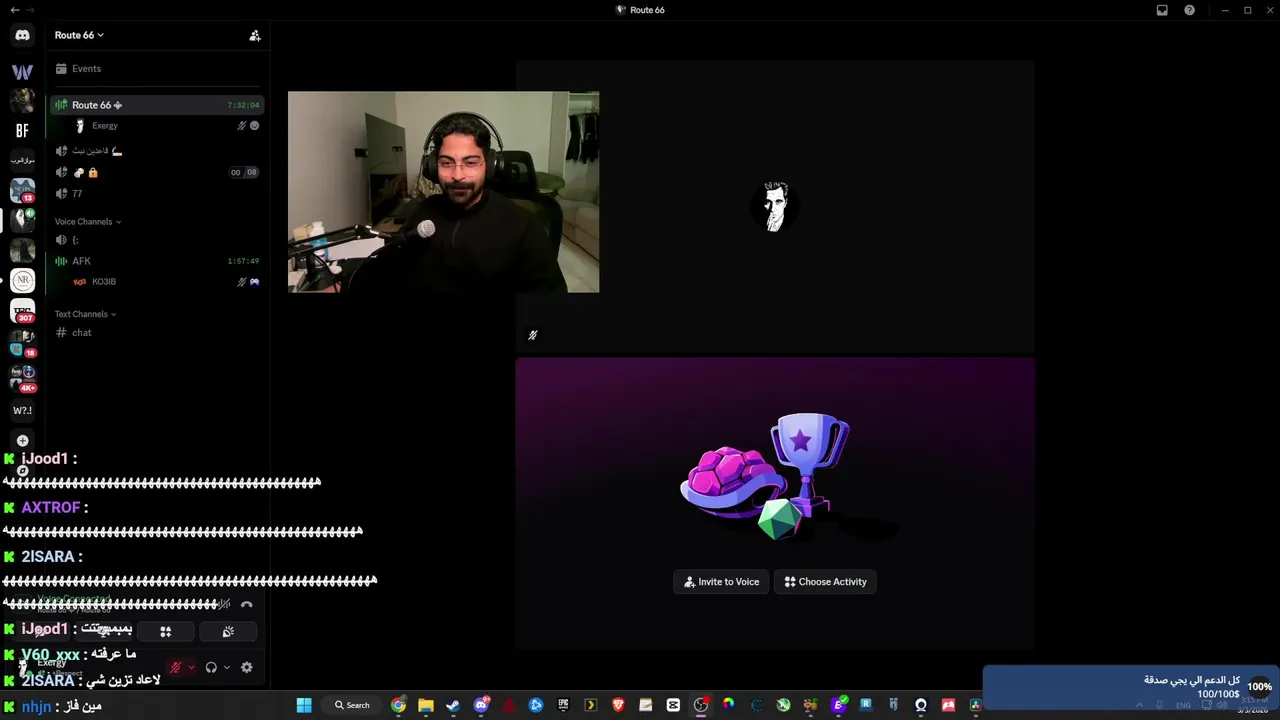Collapse the Text Channels category
Screen dimensions: 1280x720
[86, 314]
